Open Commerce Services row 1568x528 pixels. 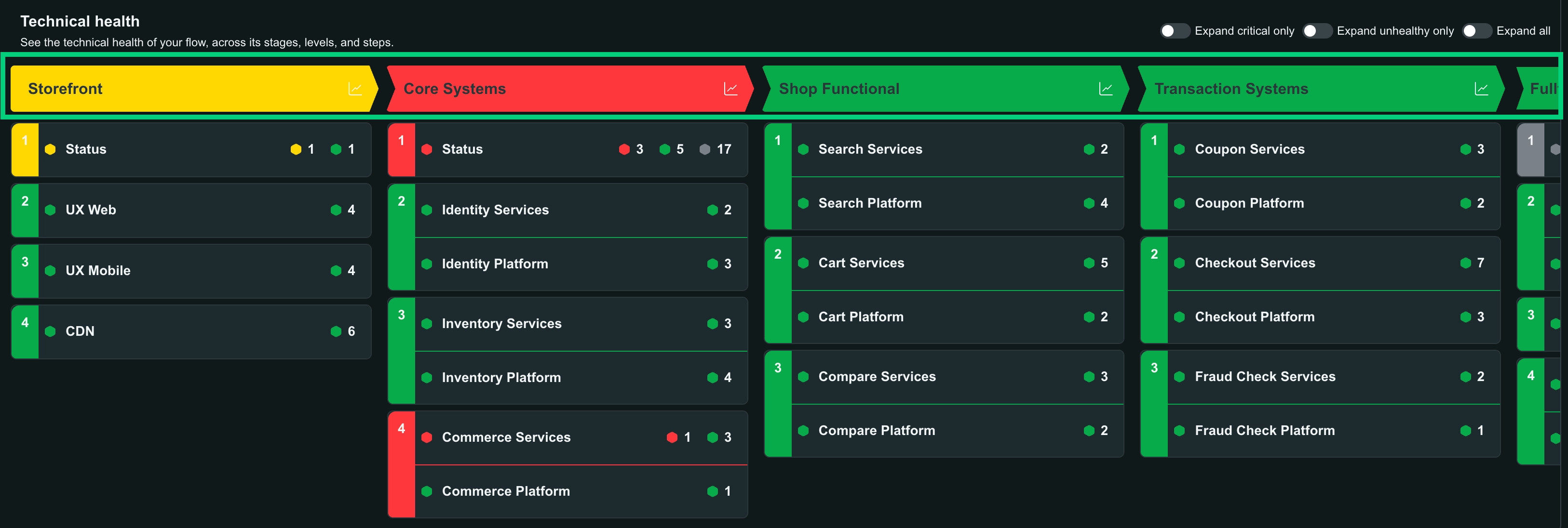click(x=581, y=438)
